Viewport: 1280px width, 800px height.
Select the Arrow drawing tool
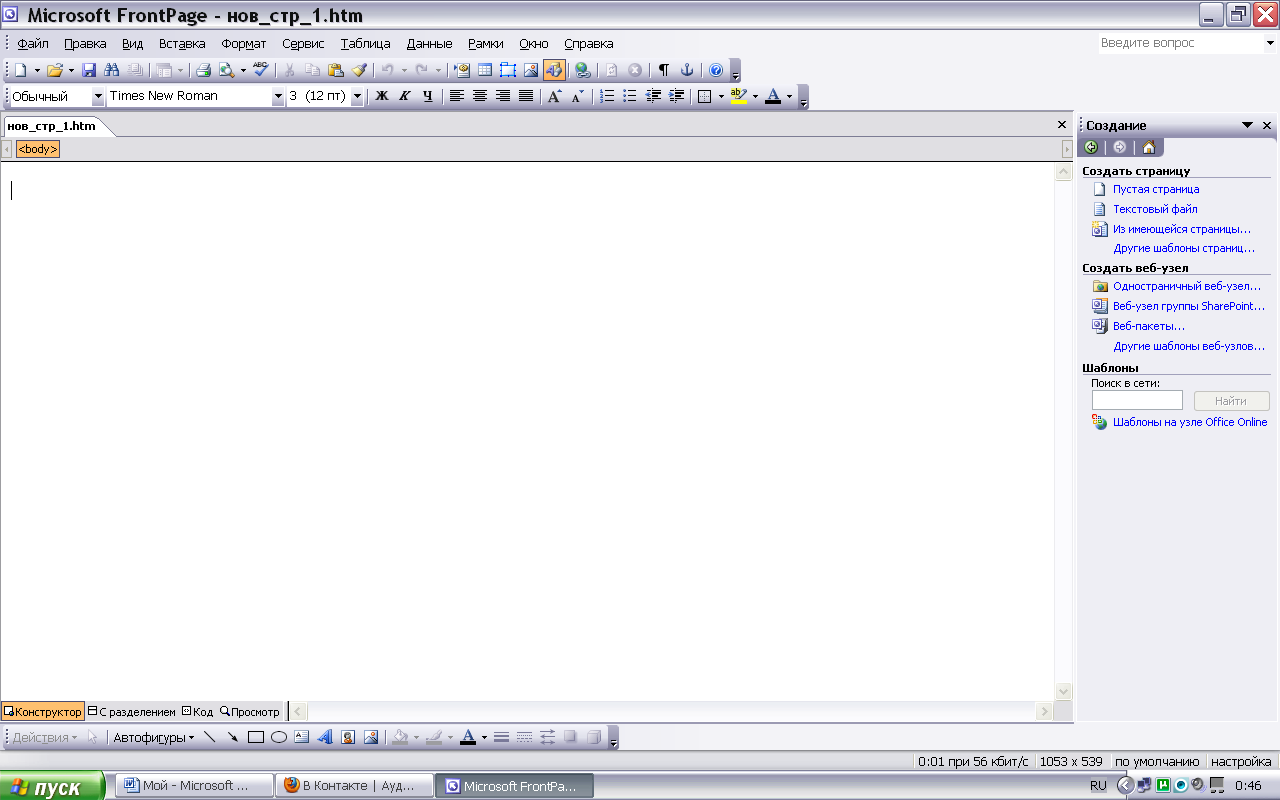click(232, 737)
